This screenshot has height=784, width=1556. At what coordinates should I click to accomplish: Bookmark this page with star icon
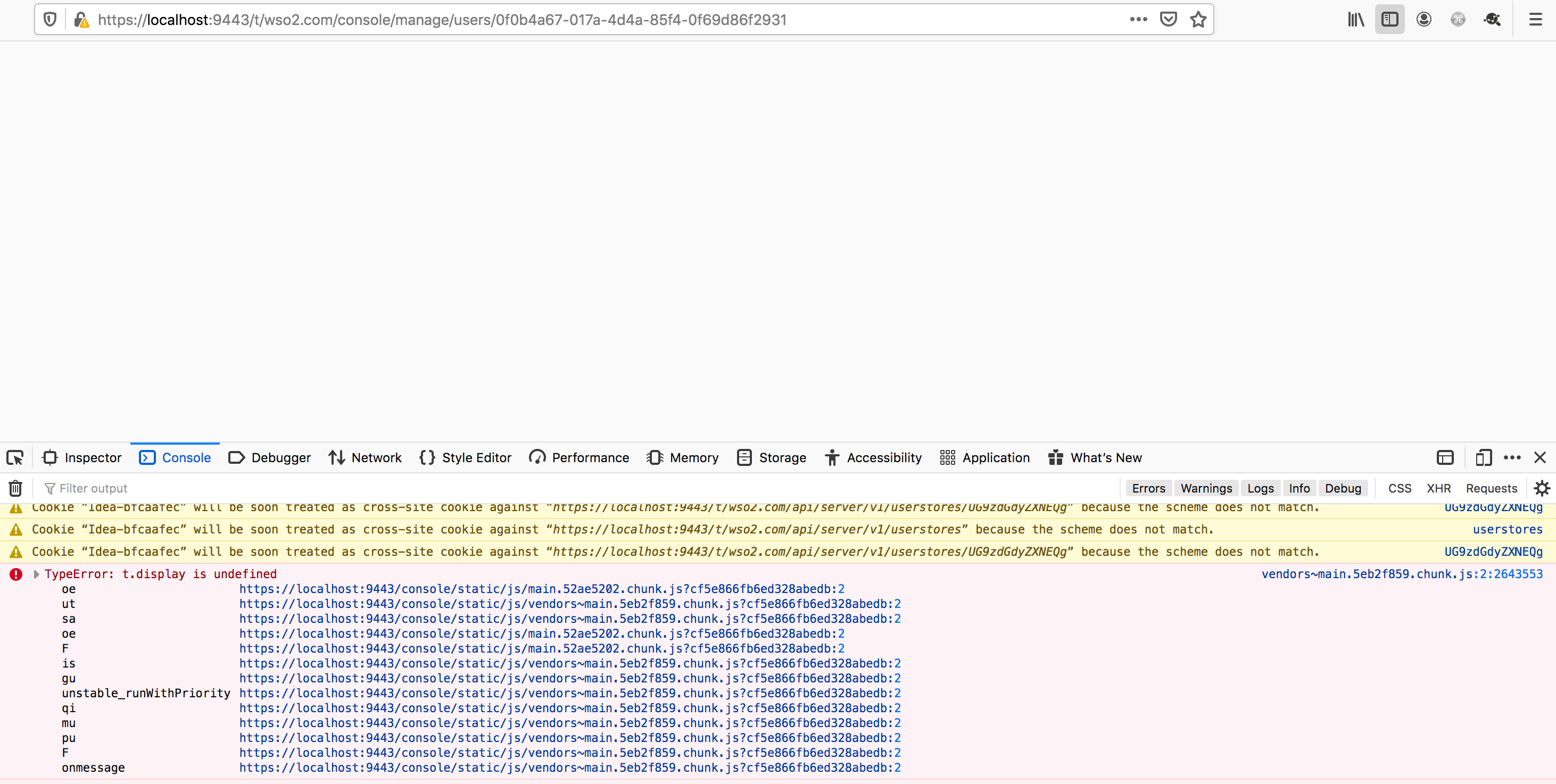(1198, 20)
